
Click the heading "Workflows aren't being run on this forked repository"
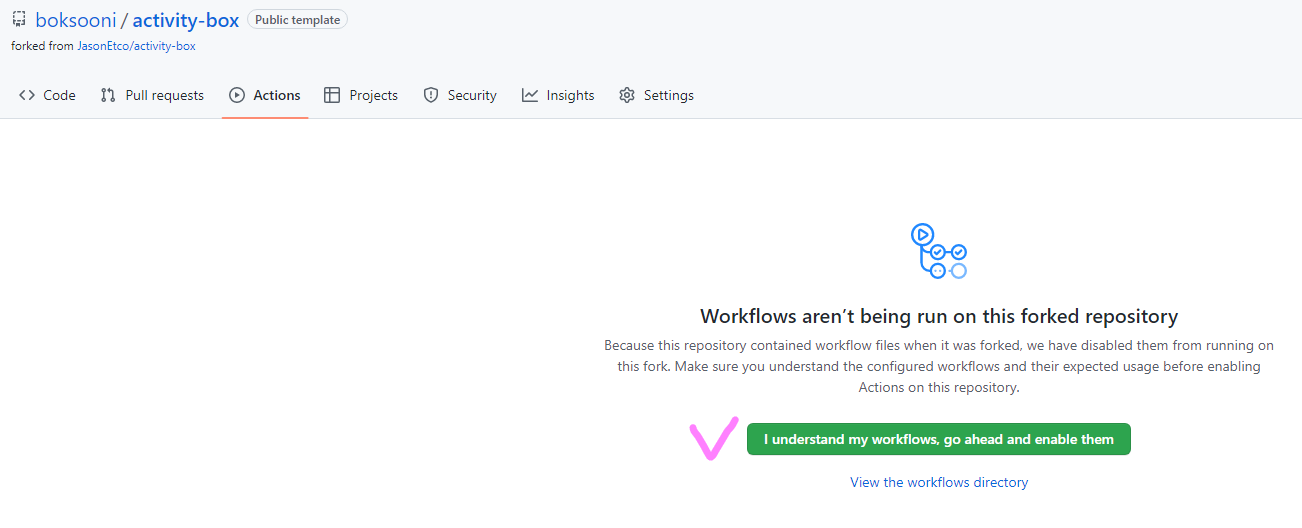pyautogui.click(x=939, y=316)
